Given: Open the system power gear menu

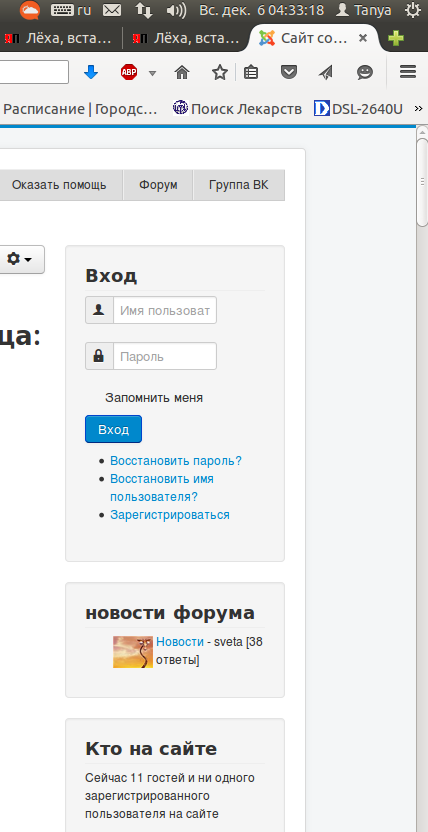Looking at the screenshot, I should pyautogui.click(x=413, y=10).
